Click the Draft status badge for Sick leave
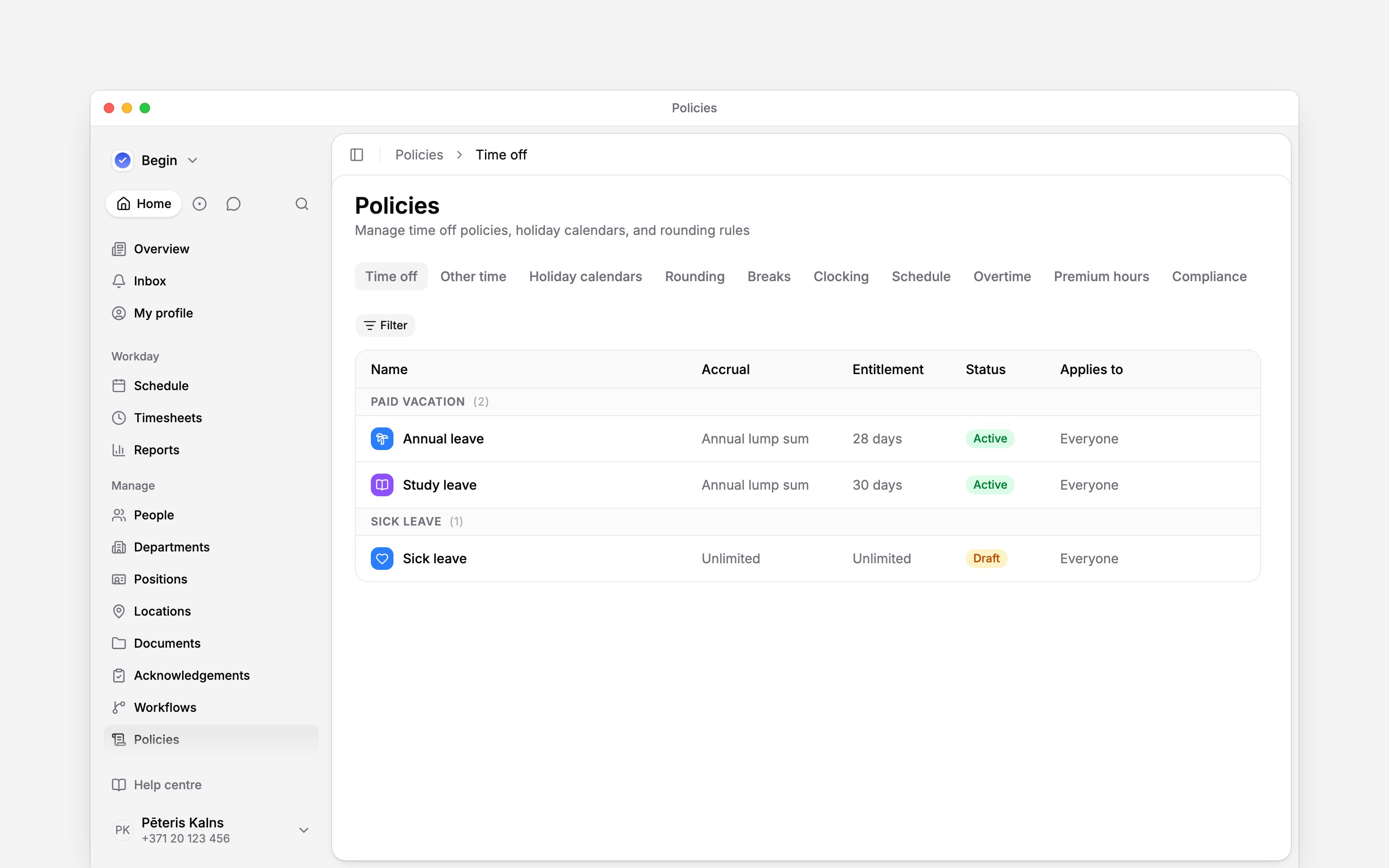 (986, 559)
